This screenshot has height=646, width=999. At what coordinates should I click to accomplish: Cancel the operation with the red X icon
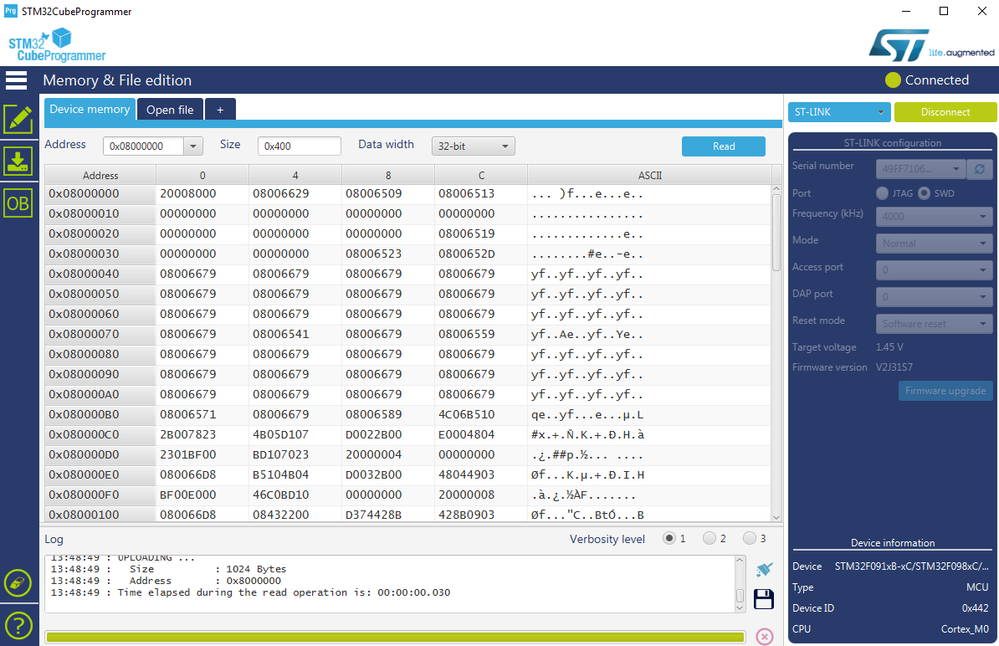(x=765, y=636)
